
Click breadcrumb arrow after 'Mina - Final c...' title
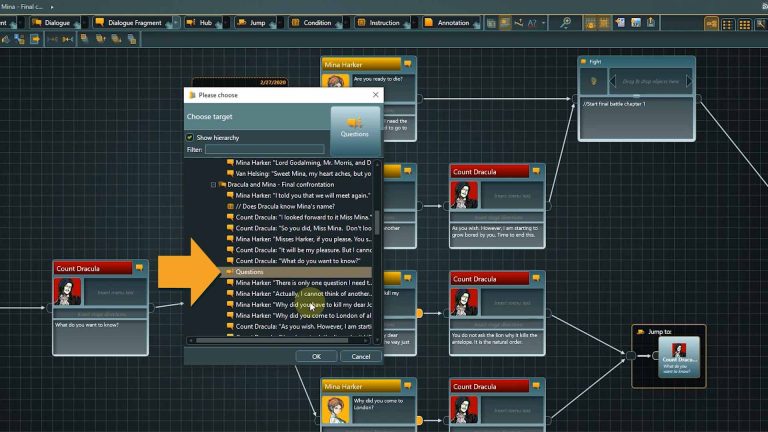52,7
